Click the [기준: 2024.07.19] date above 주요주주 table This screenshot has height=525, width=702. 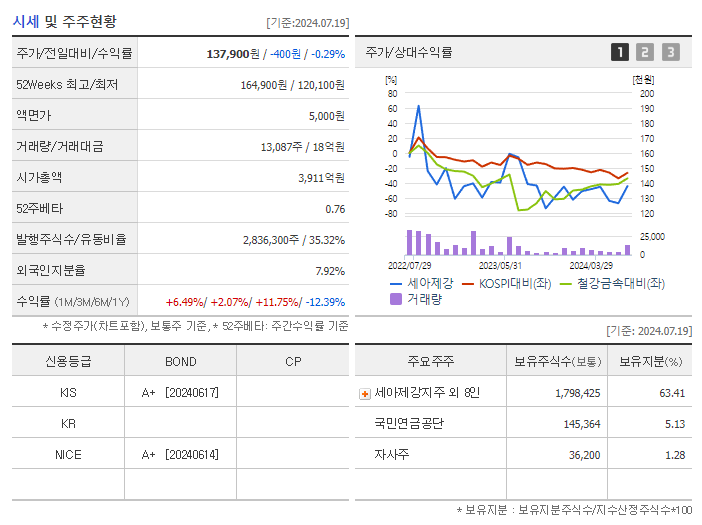pos(649,331)
